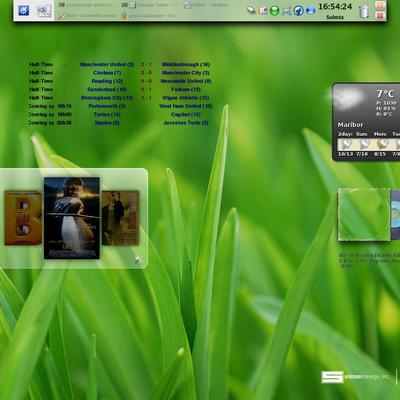Click Fulham in the scores widget

186,89
